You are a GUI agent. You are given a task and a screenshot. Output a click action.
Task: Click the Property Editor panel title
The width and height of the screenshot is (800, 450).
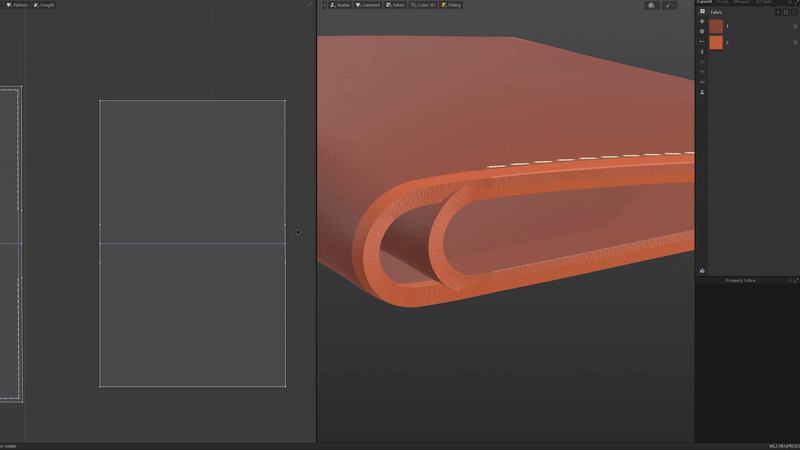tap(740, 281)
